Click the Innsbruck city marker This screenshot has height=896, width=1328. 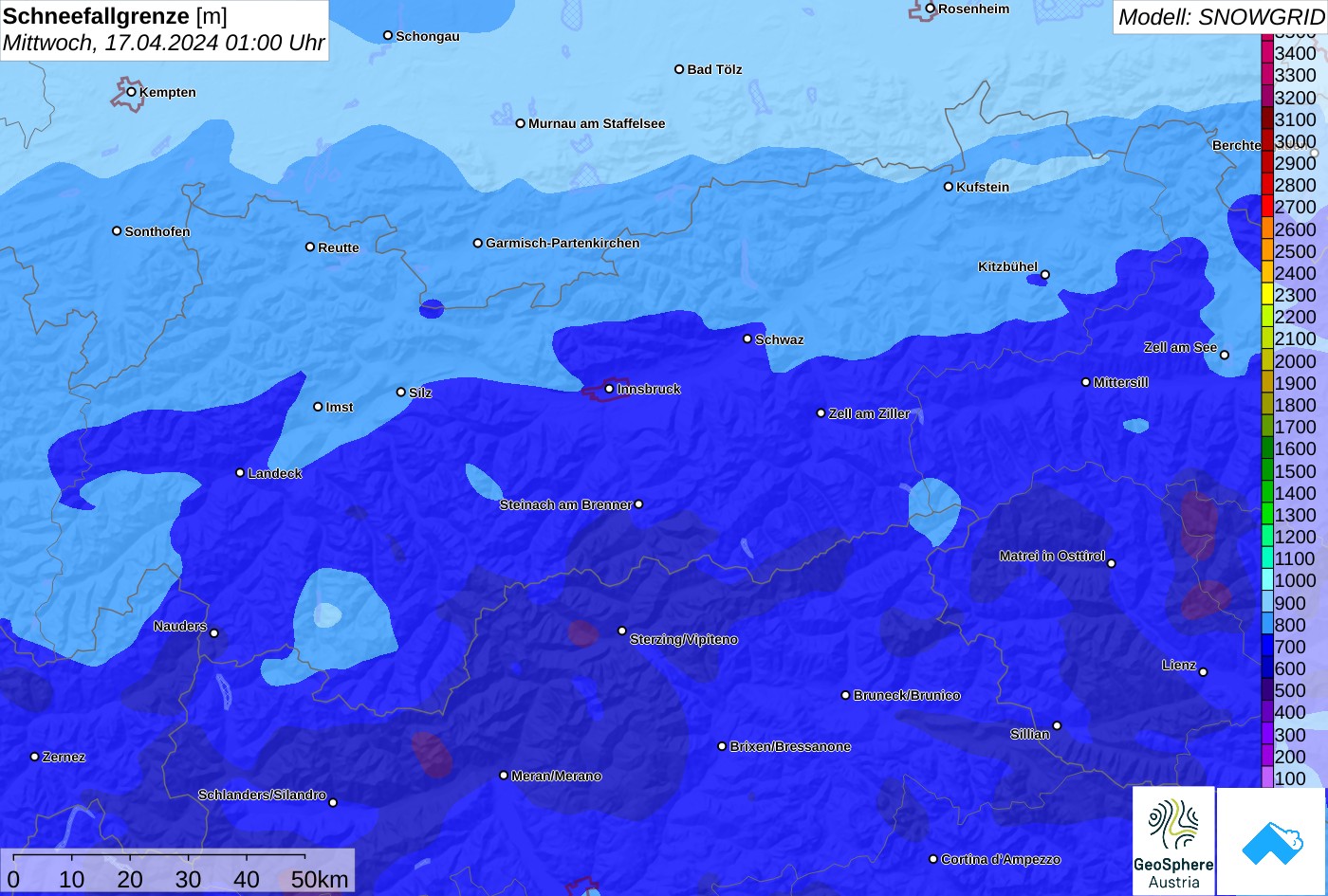click(x=610, y=389)
